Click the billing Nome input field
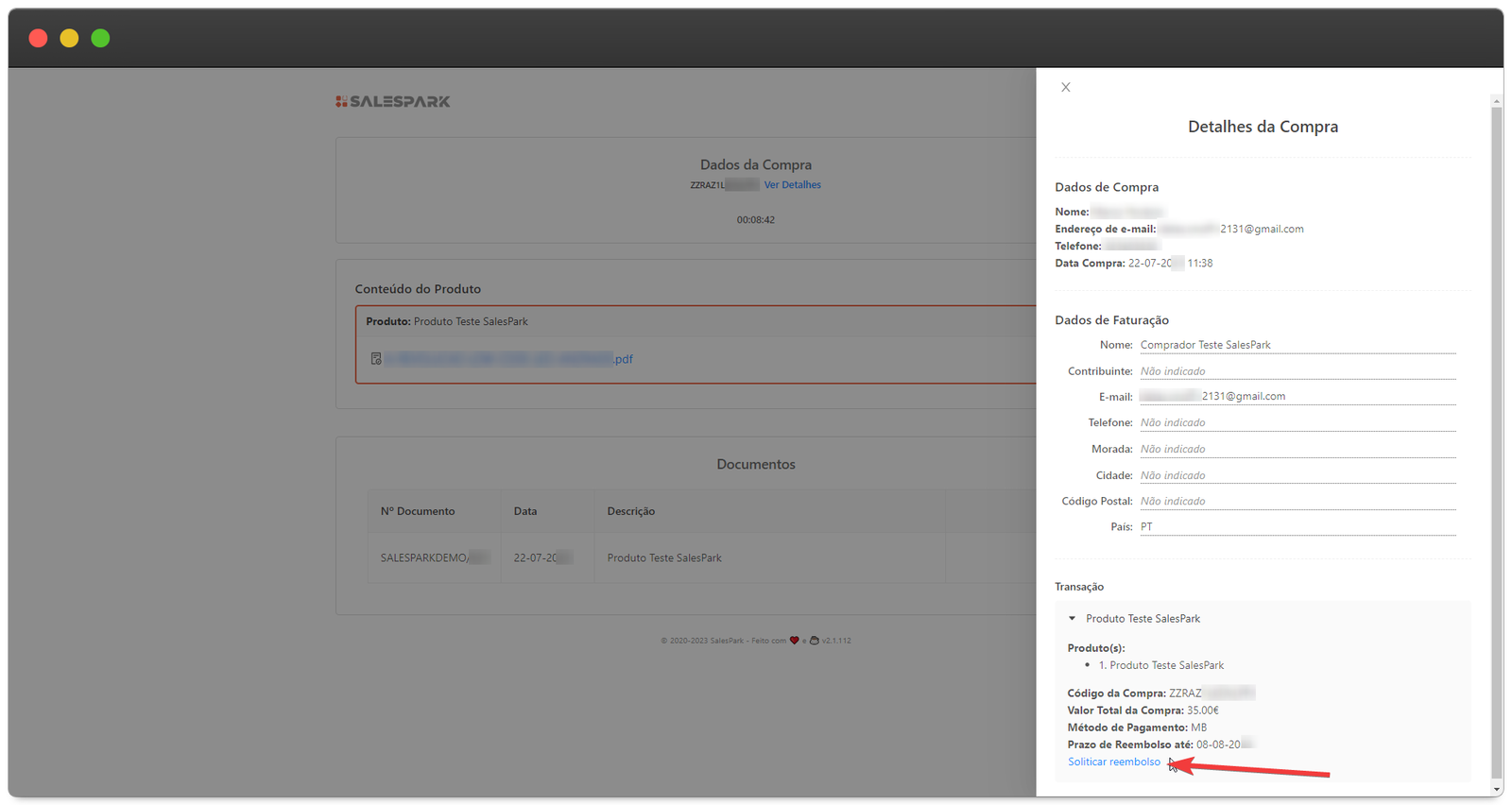 coord(1297,345)
